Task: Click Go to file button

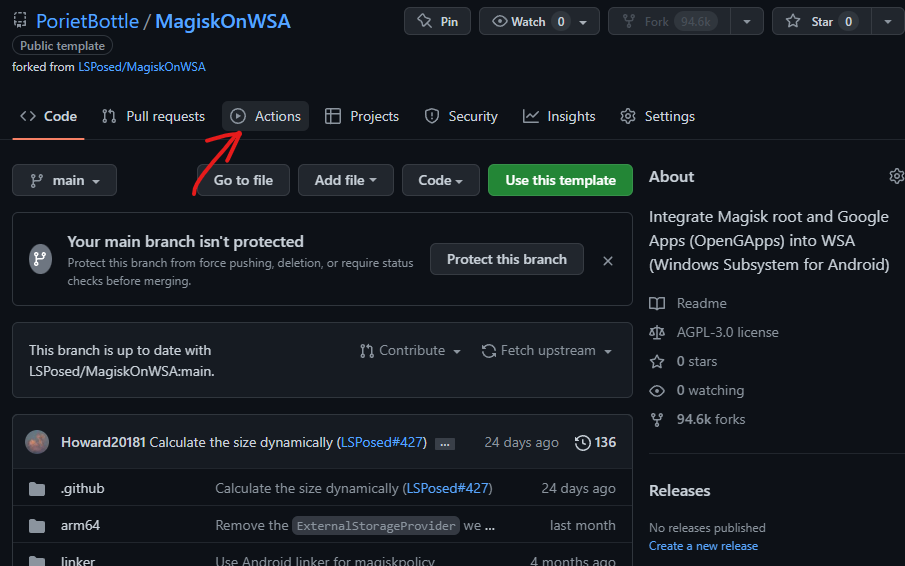Action: tap(243, 180)
